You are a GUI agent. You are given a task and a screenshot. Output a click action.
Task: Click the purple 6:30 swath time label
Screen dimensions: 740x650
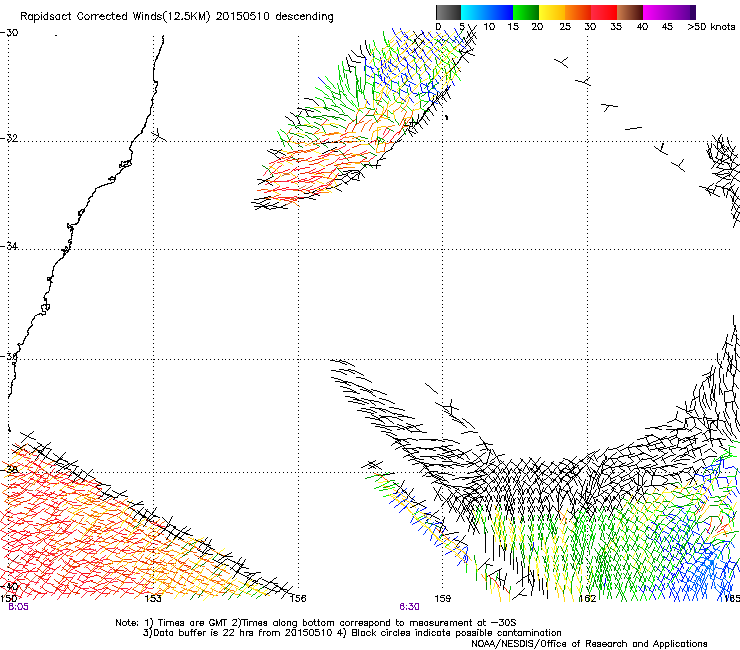pos(409,607)
